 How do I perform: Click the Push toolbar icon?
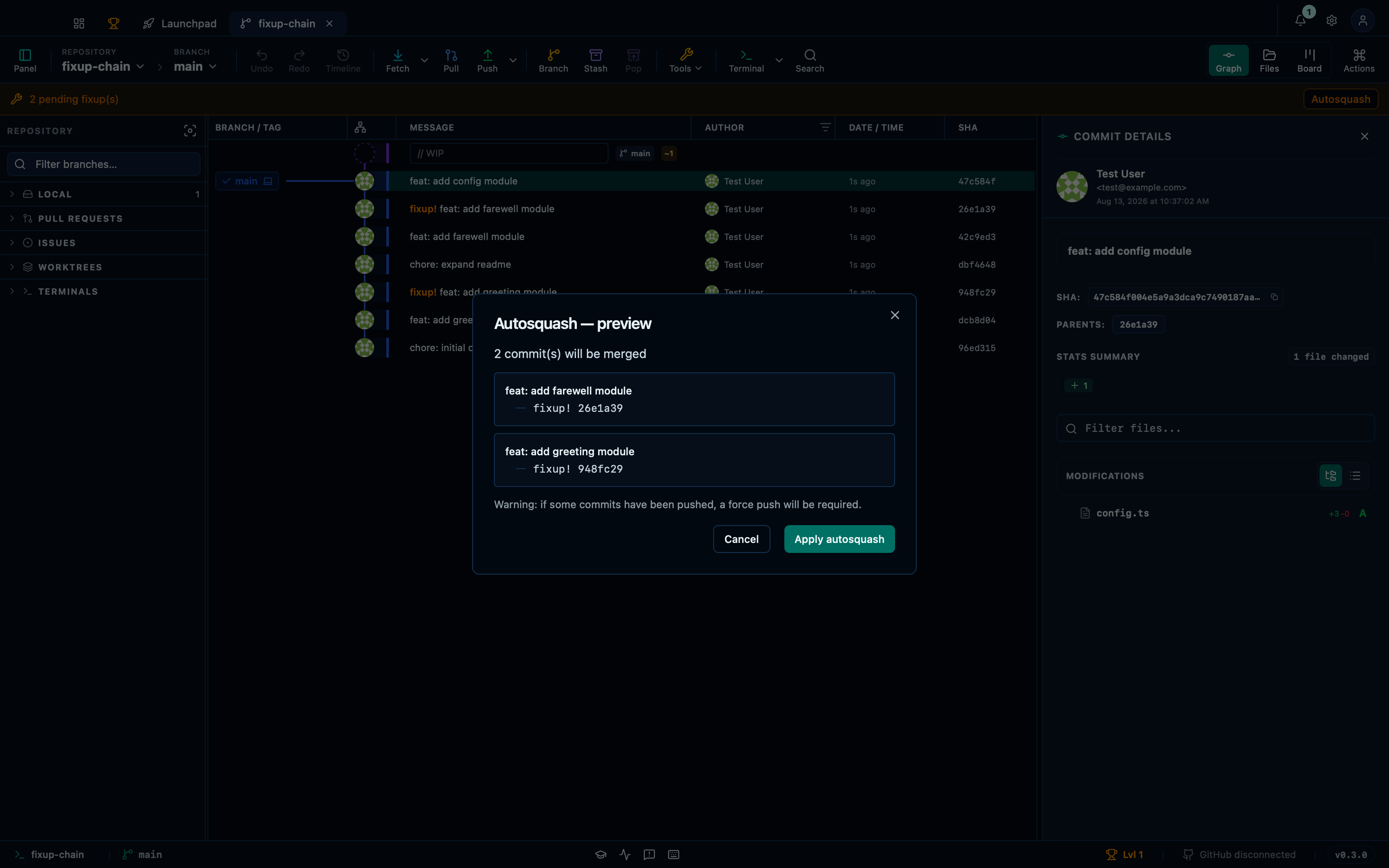[x=487, y=60]
